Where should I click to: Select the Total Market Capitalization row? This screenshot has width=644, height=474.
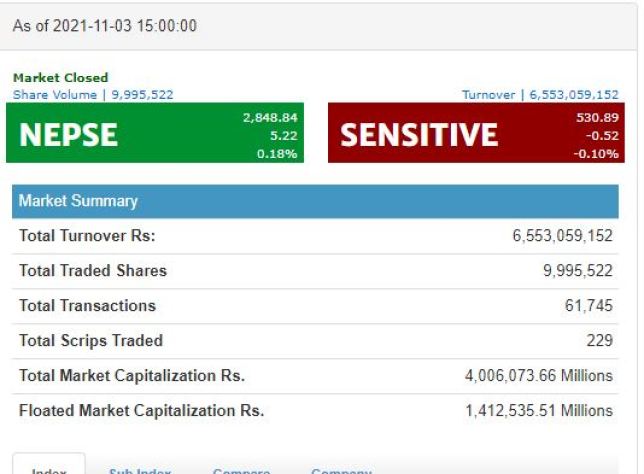pos(315,376)
